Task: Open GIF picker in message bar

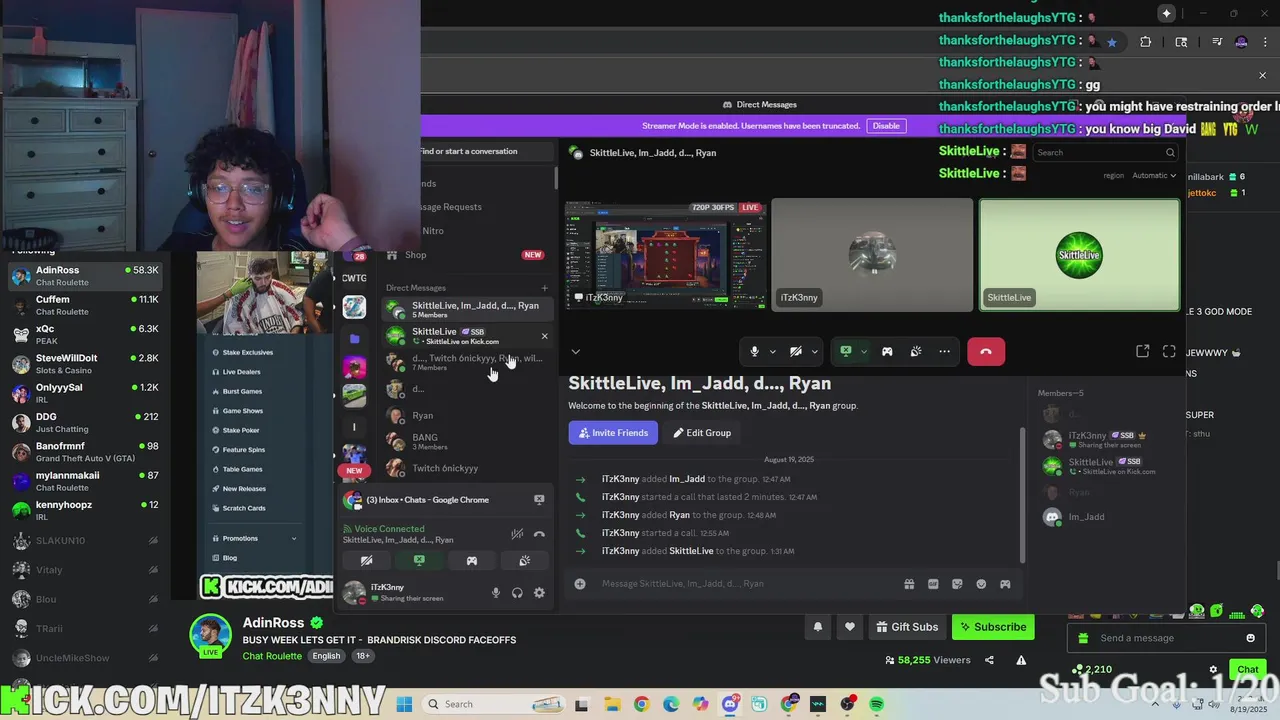Action: (933, 584)
